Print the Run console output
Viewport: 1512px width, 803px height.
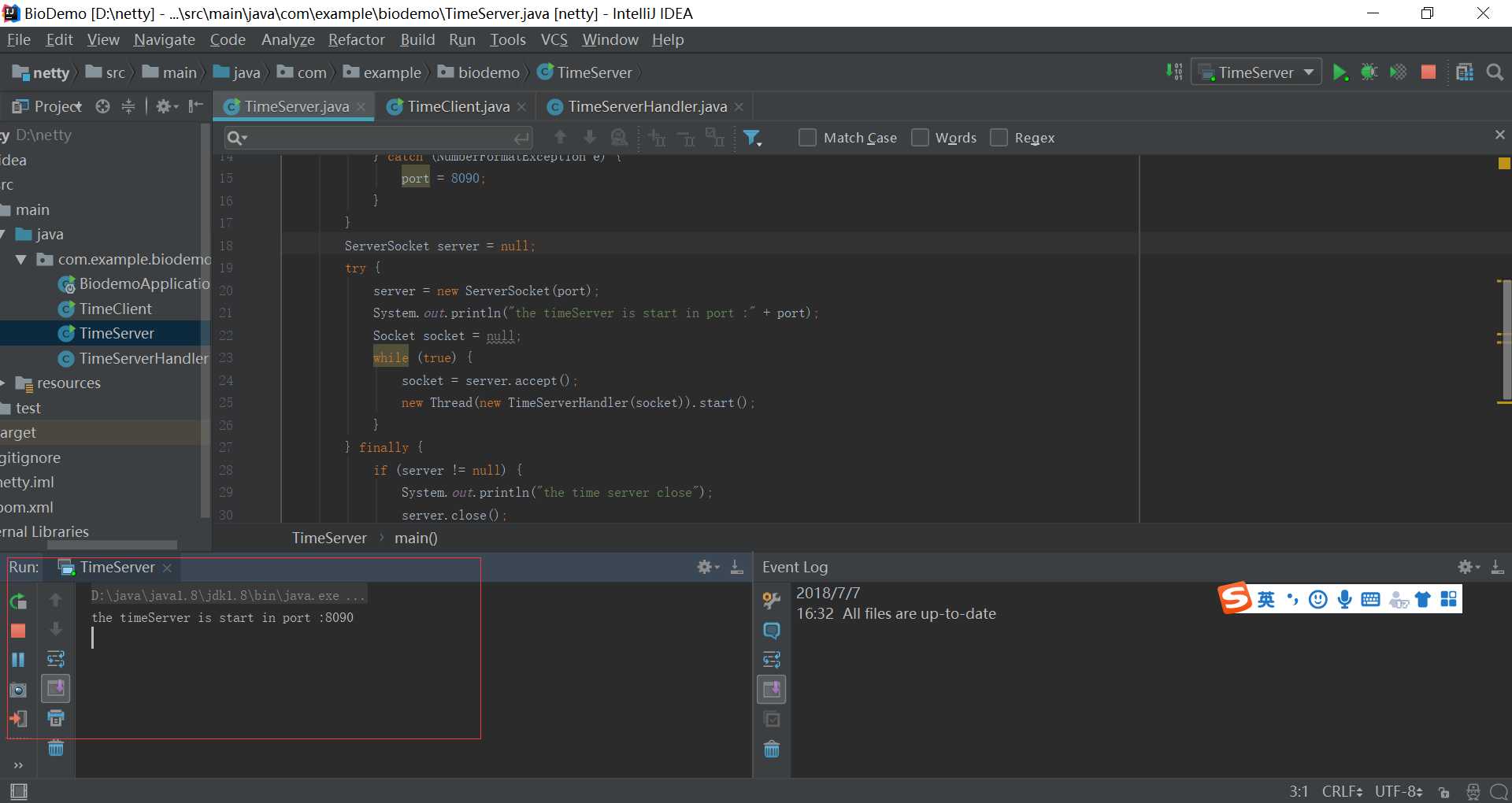click(56, 718)
